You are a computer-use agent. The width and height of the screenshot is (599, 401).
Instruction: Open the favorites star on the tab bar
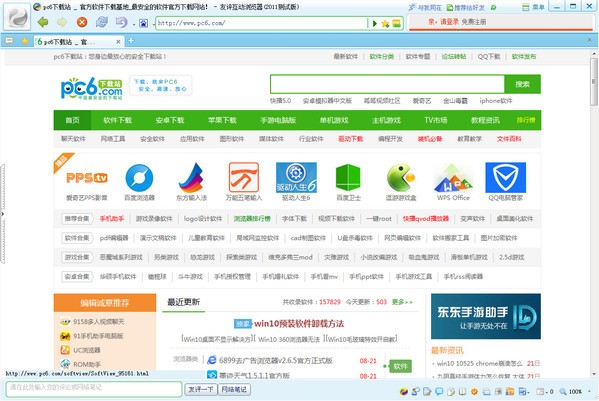tap(25, 40)
